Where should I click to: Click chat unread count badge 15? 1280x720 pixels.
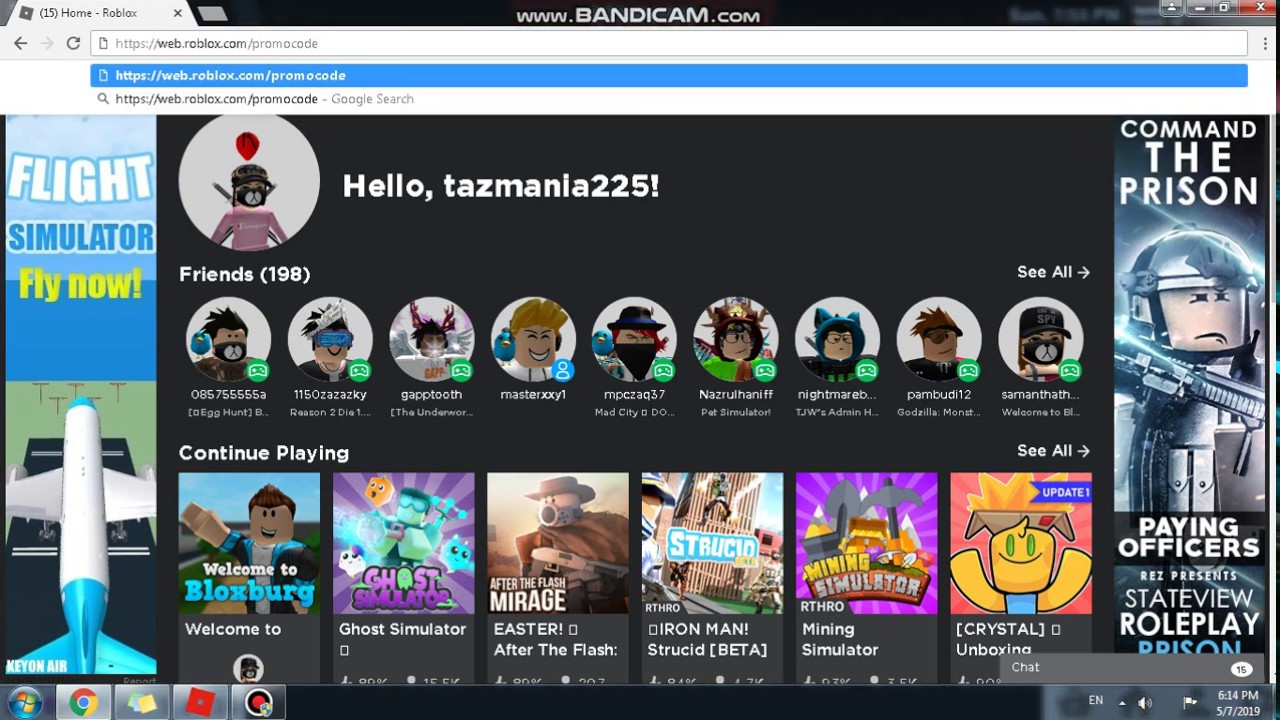click(1241, 669)
